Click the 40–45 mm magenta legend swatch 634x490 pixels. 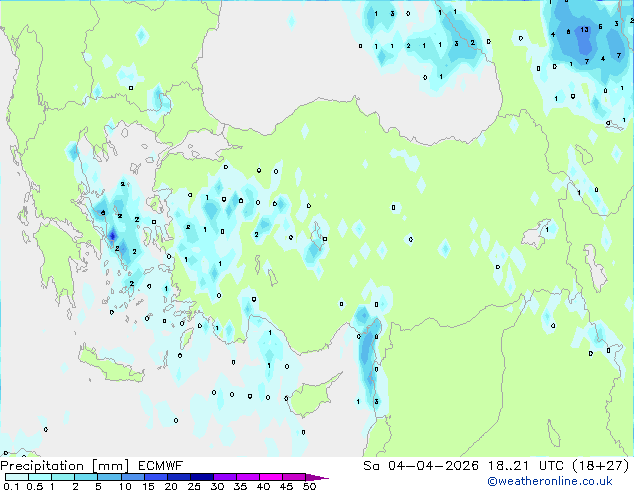point(271,477)
